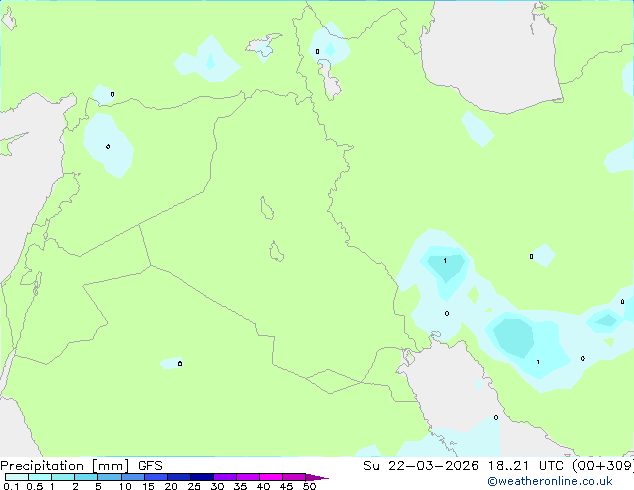Click the legend arrow tip above 50 mm

[317, 477]
